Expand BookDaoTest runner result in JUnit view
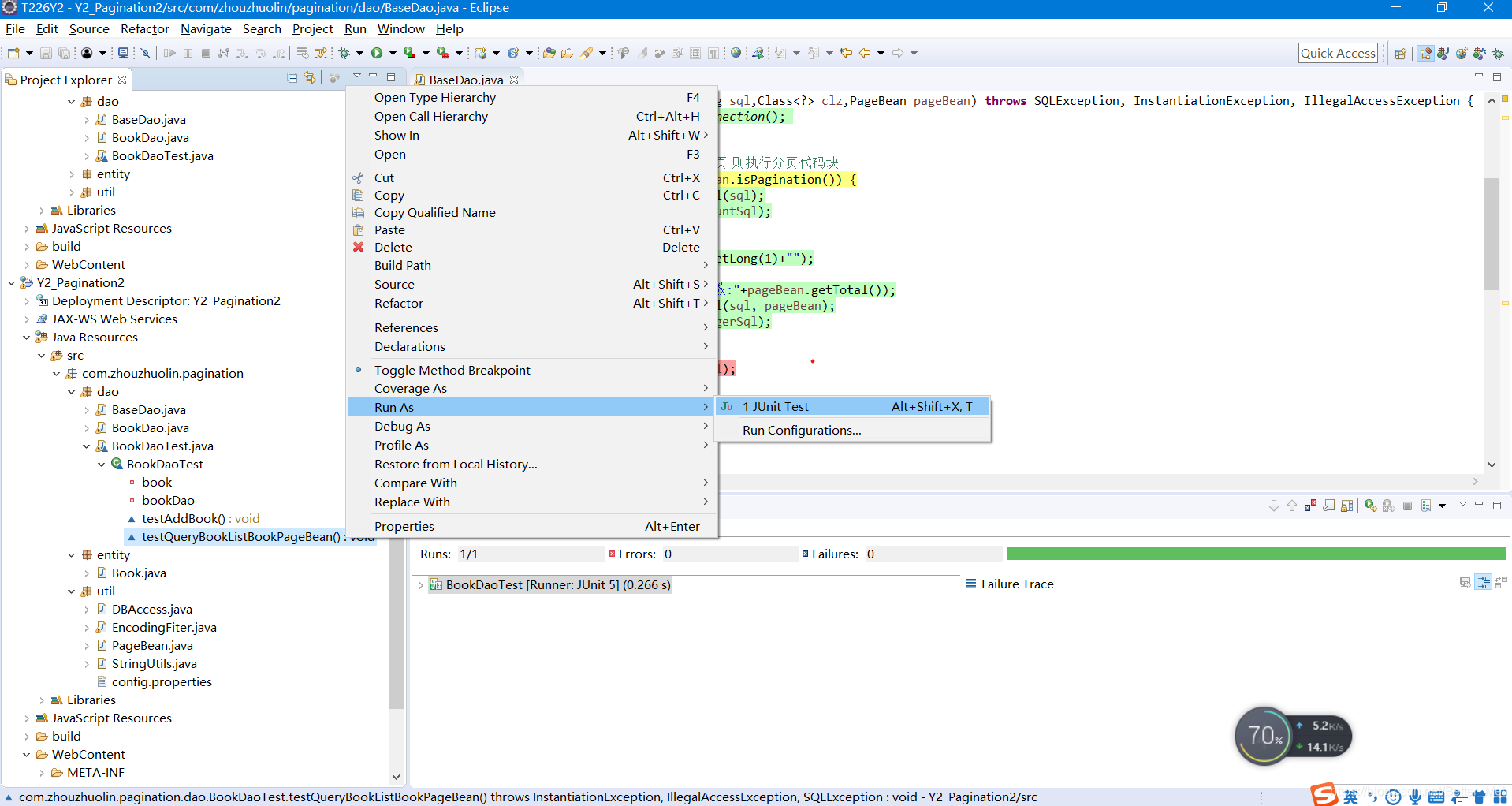The width and height of the screenshot is (1512, 806). (x=421, y=584)
